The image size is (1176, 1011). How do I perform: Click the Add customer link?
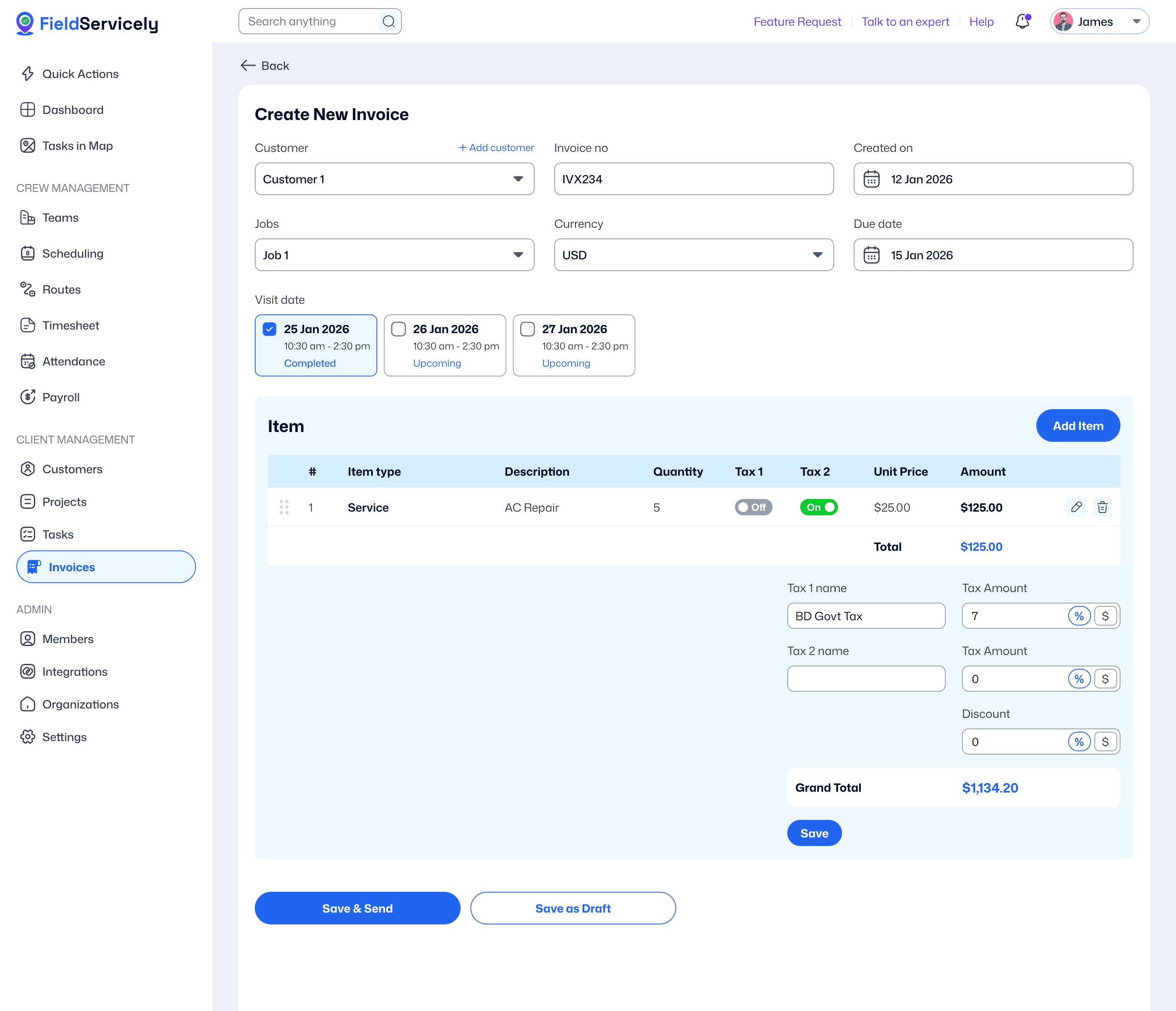click(496, 147)
